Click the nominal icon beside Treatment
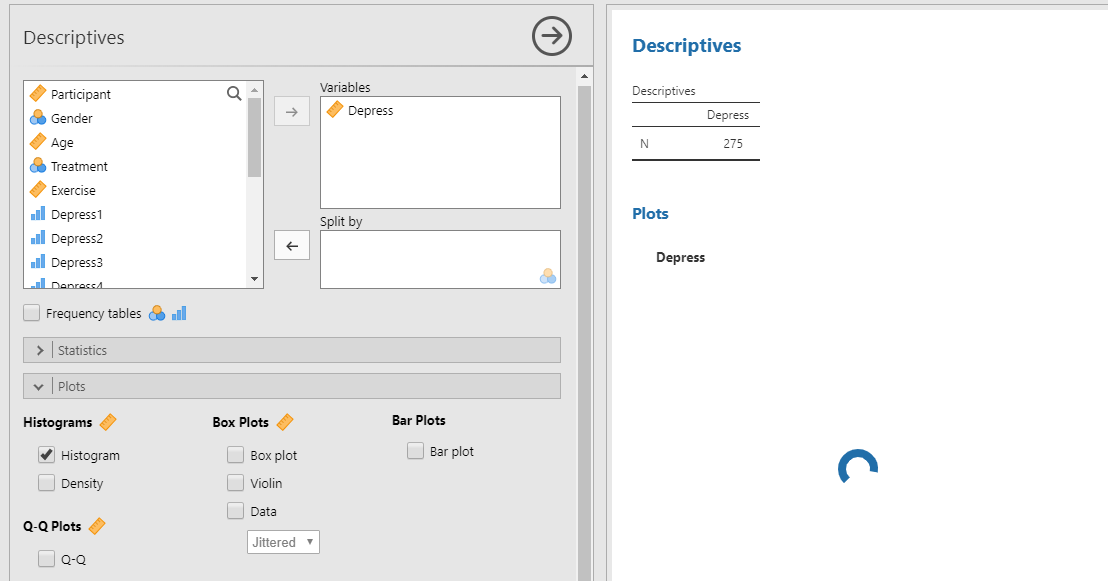The image size is (1108, 581). pyautogui.click(x=38, y=165)
